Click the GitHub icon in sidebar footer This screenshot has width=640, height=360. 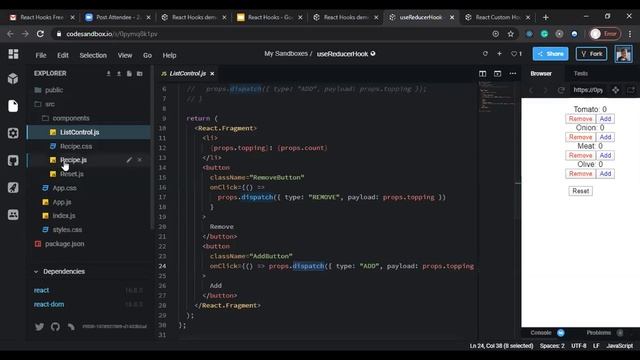[x=55, y=327]
